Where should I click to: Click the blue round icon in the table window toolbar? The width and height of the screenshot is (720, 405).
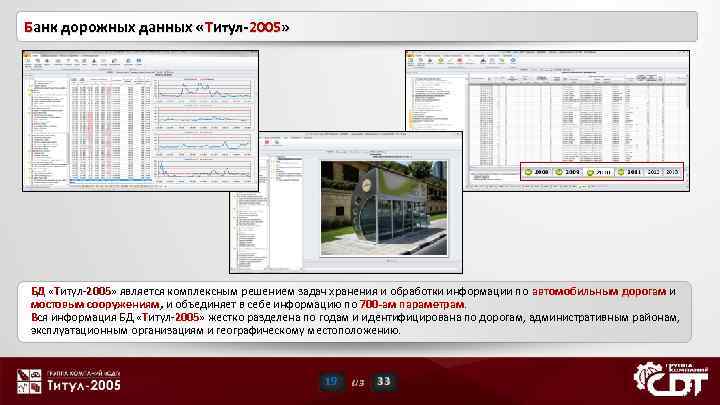pos(513,61)
